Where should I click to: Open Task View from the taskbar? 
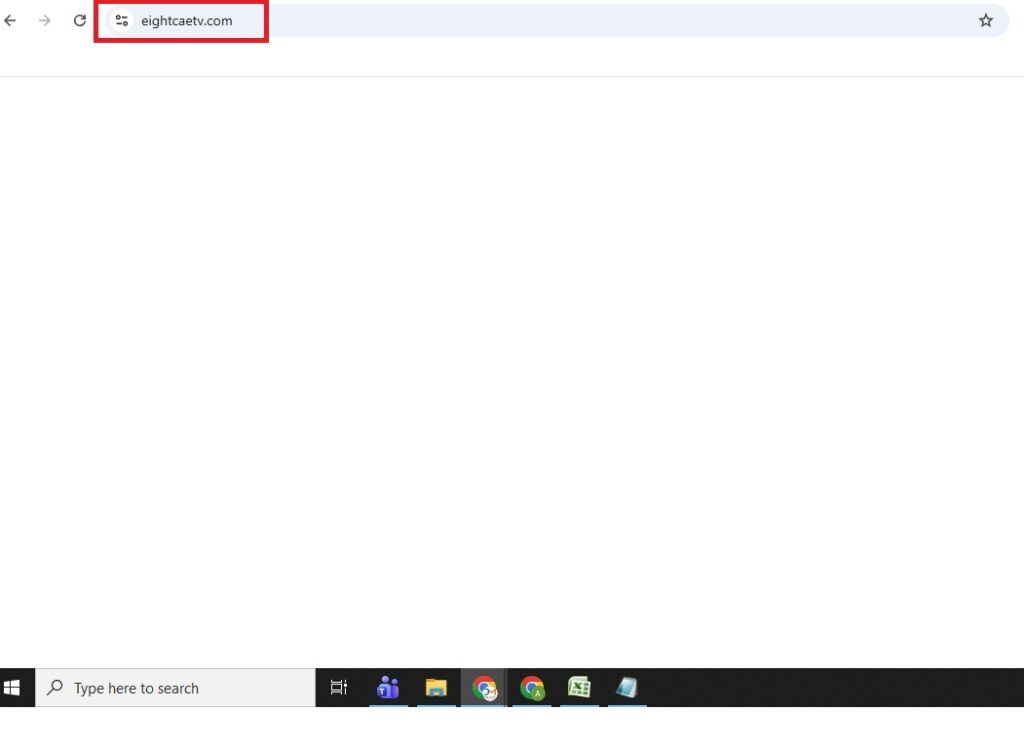tap(339, 688)
